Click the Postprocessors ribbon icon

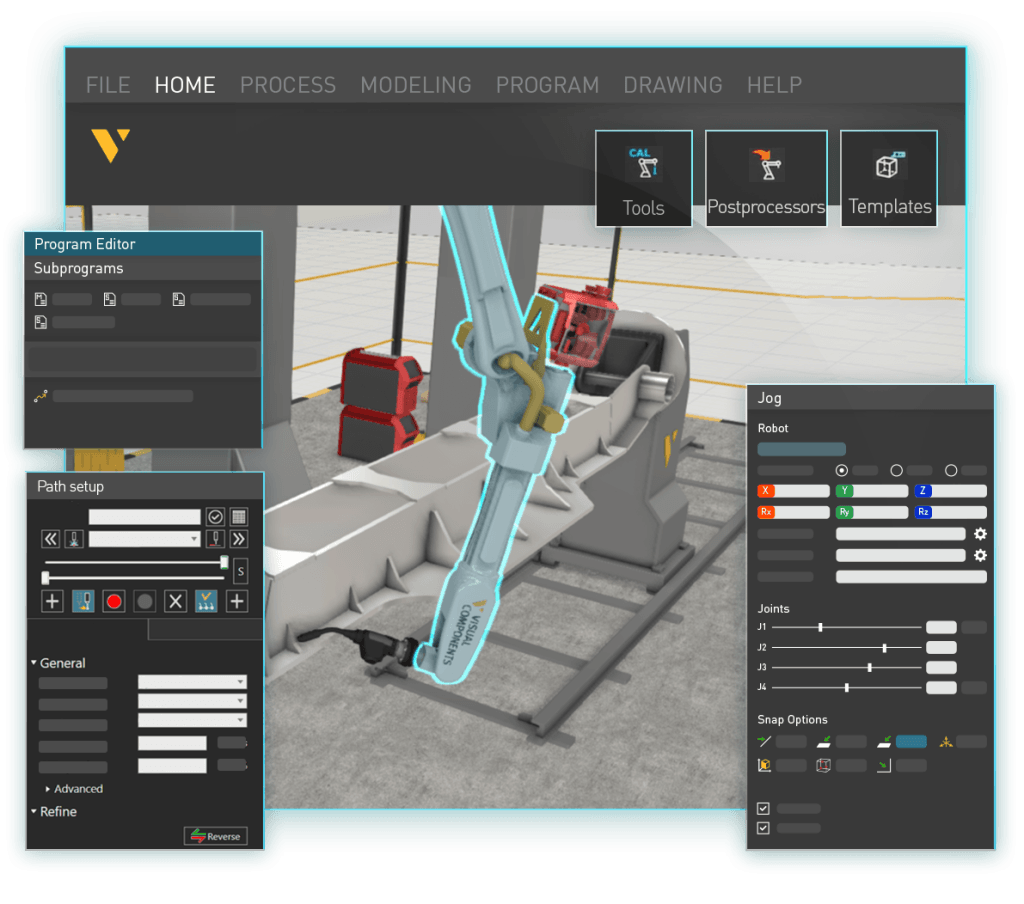tap(766, 177)
